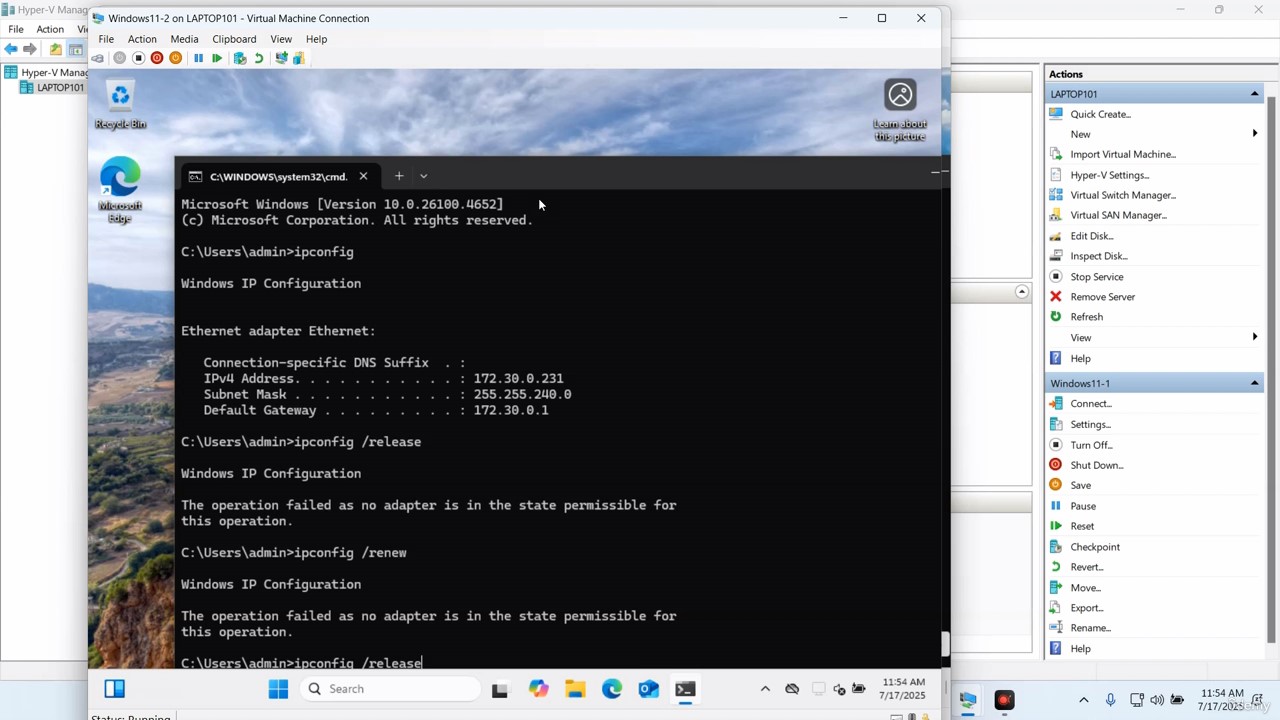Click the Share toolbar icon at toolbar end

[298, 58]
